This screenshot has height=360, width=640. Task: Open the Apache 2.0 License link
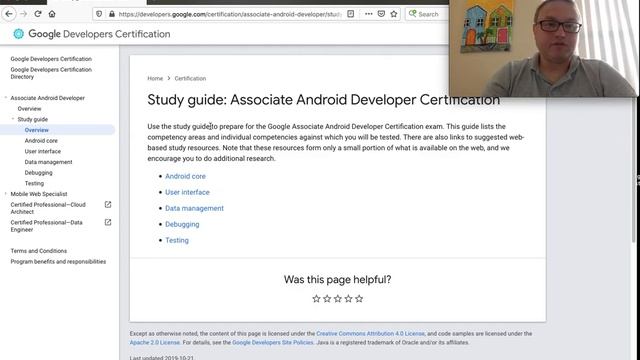(x=155, y=342)
